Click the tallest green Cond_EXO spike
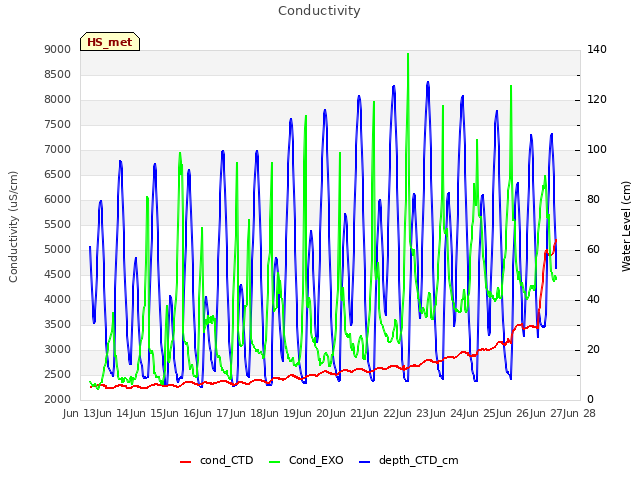 click(x=408, y=54)
